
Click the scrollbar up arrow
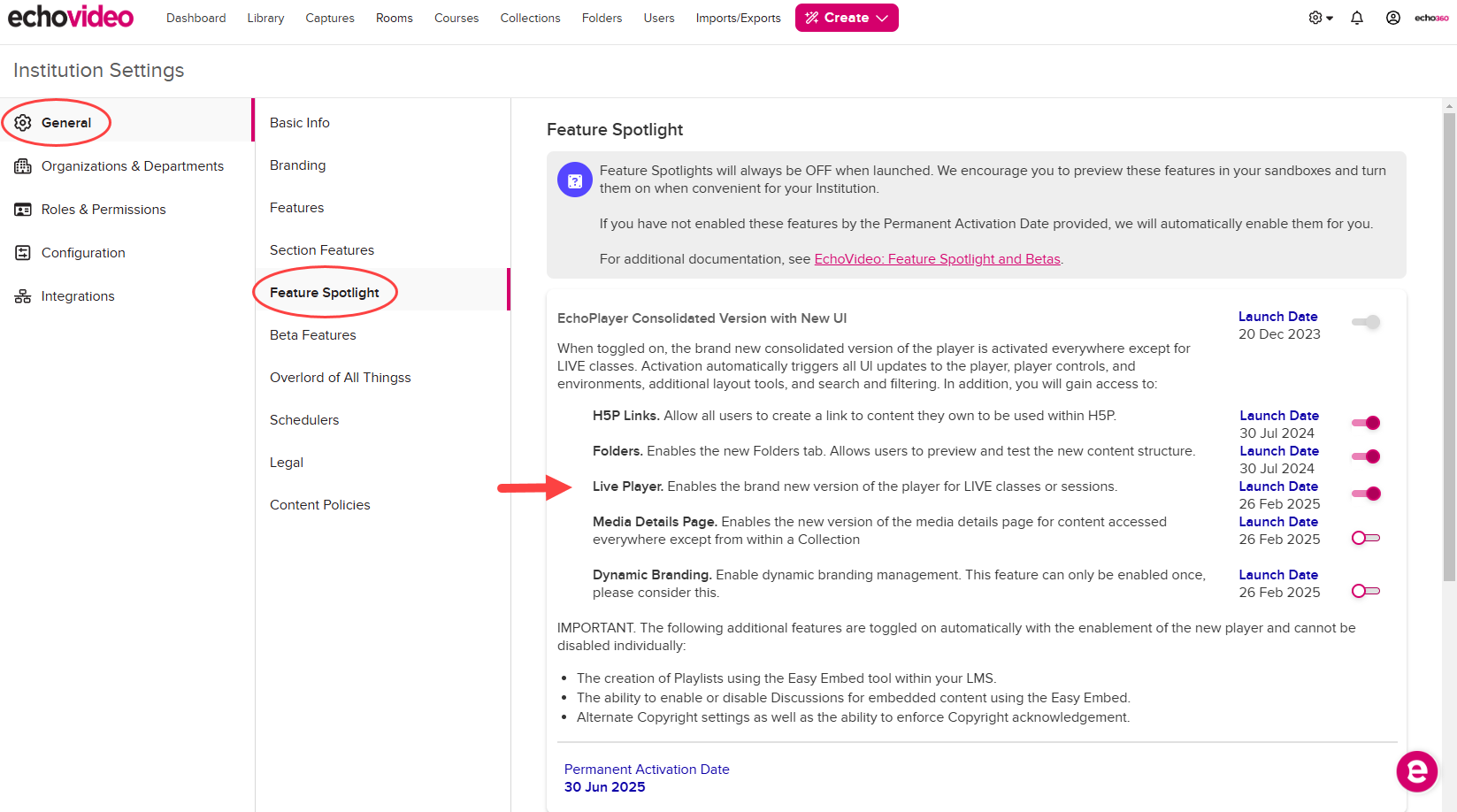pyautogui.click(x=1449, y=105)
